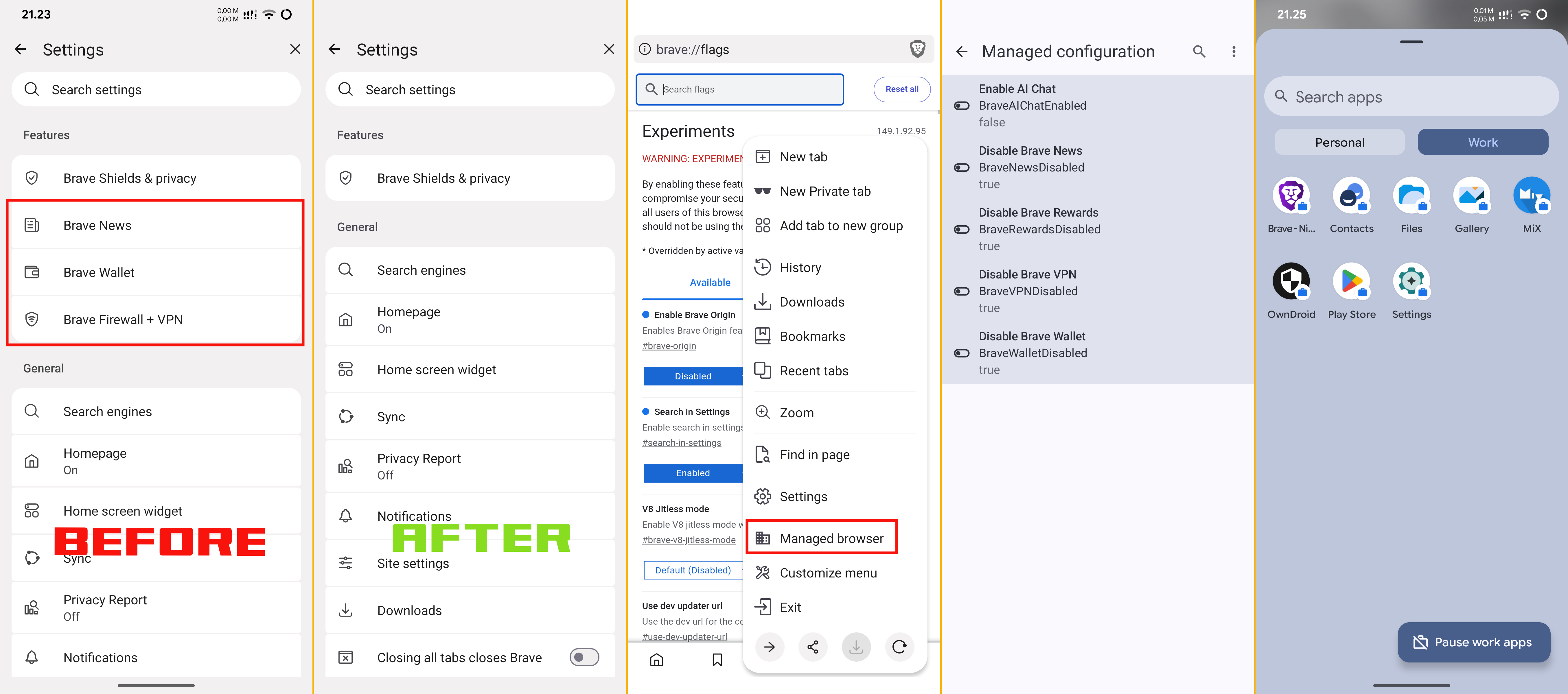Viewport: 1568px width, 694px height.
Task: Launch the OwnDroid app
Action: pyautogui.click(x=1291, y=291)
